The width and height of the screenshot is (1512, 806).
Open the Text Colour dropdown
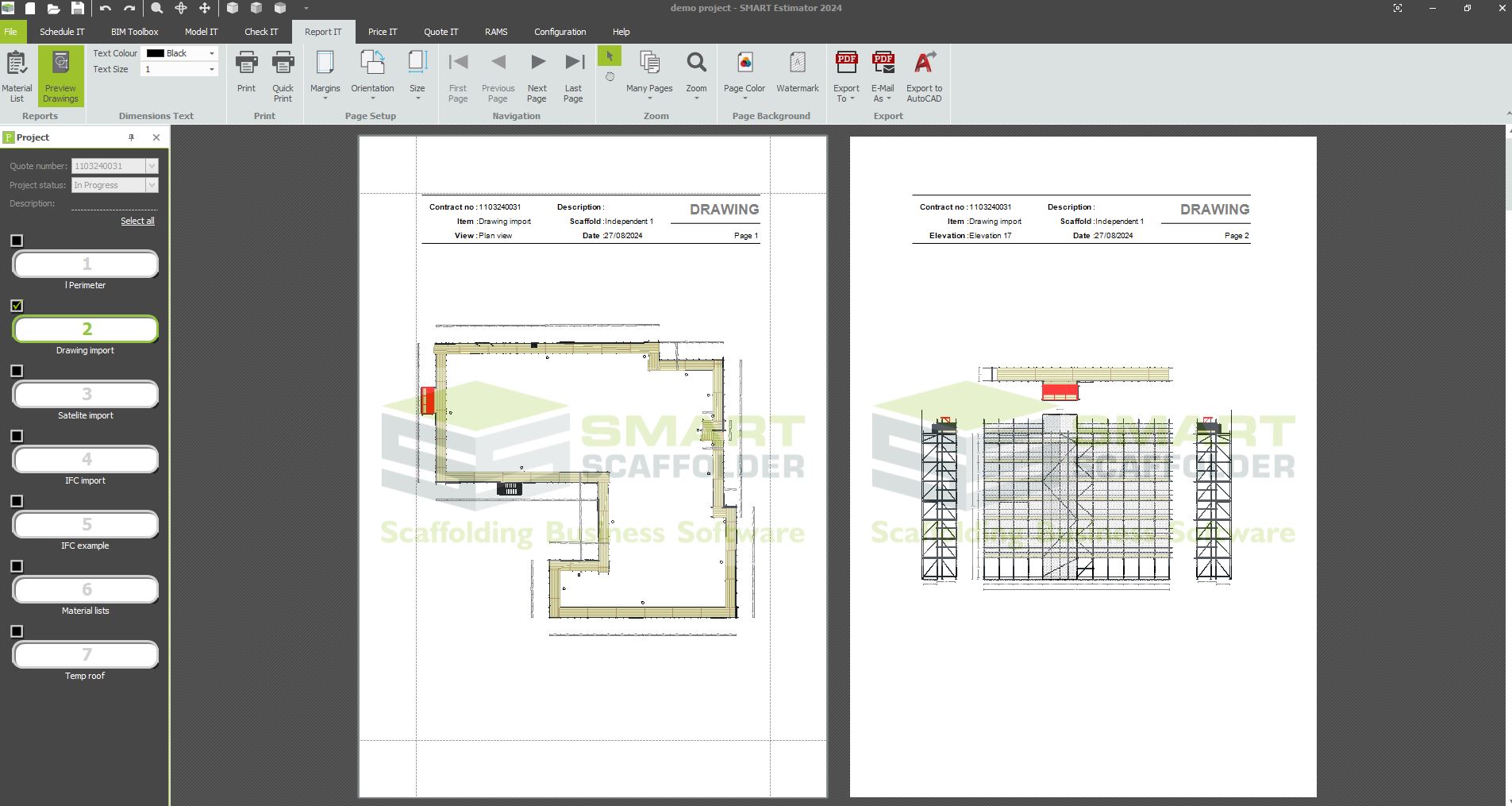point(212,53)
